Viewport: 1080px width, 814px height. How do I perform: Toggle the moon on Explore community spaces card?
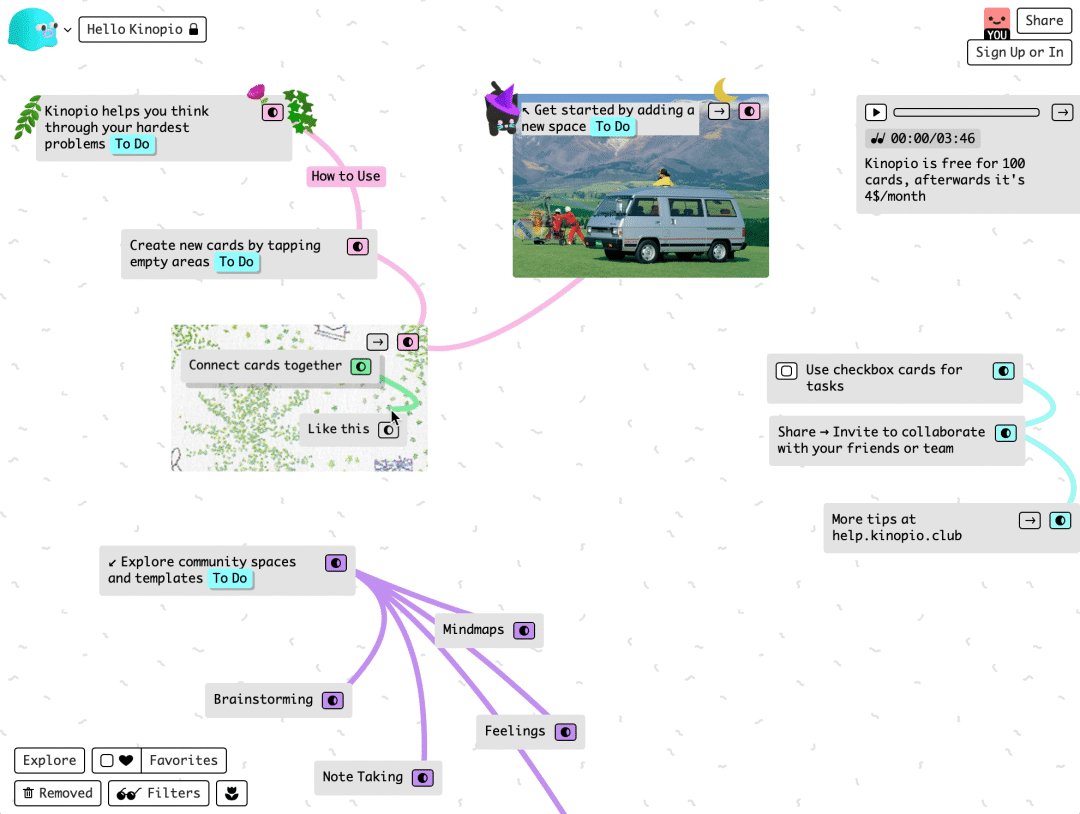click(x=336, y=562)
